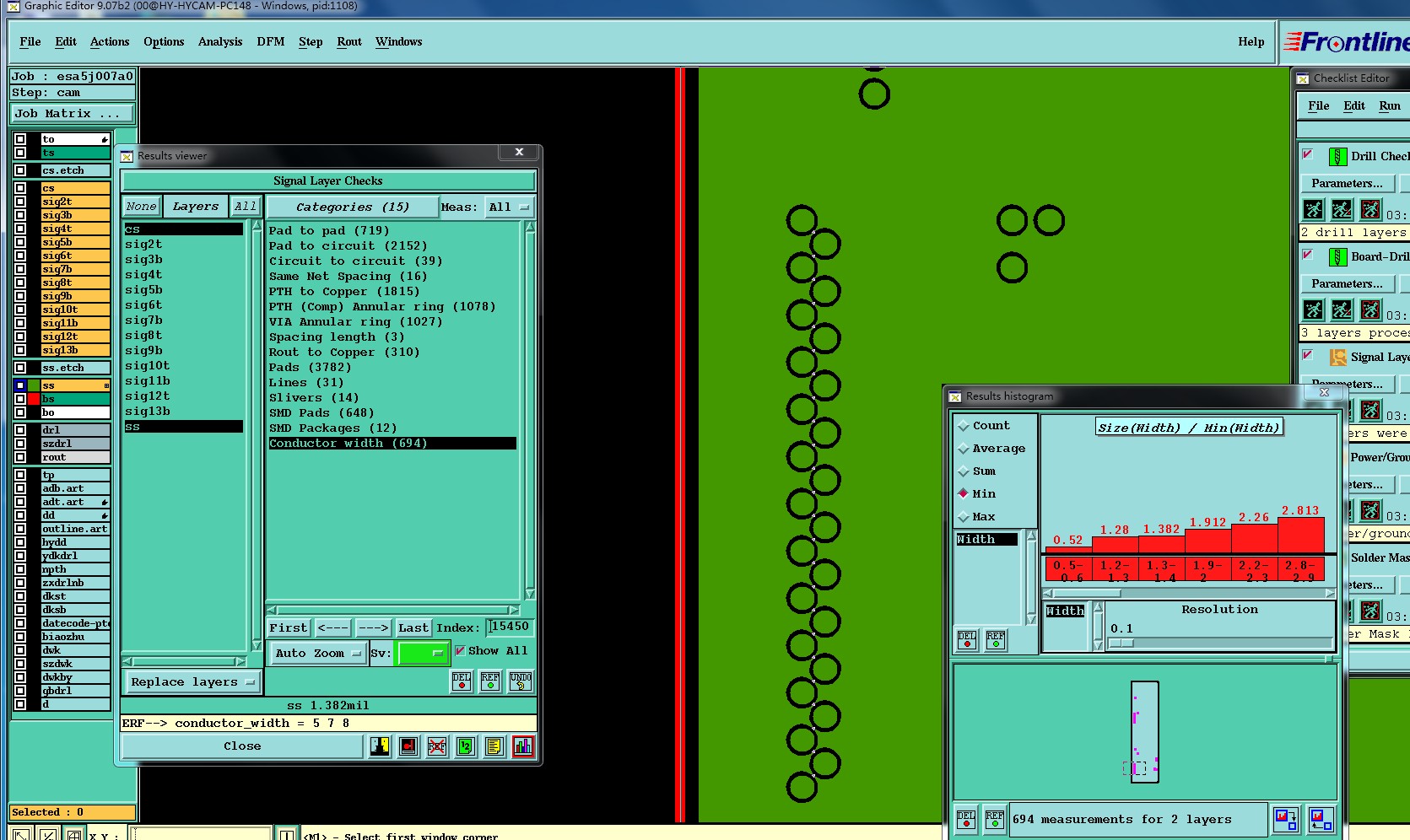This screenshot has height=840, width=1410.
Task: Click REF icon below histogram radio options
Action: (x=996, y=640)
